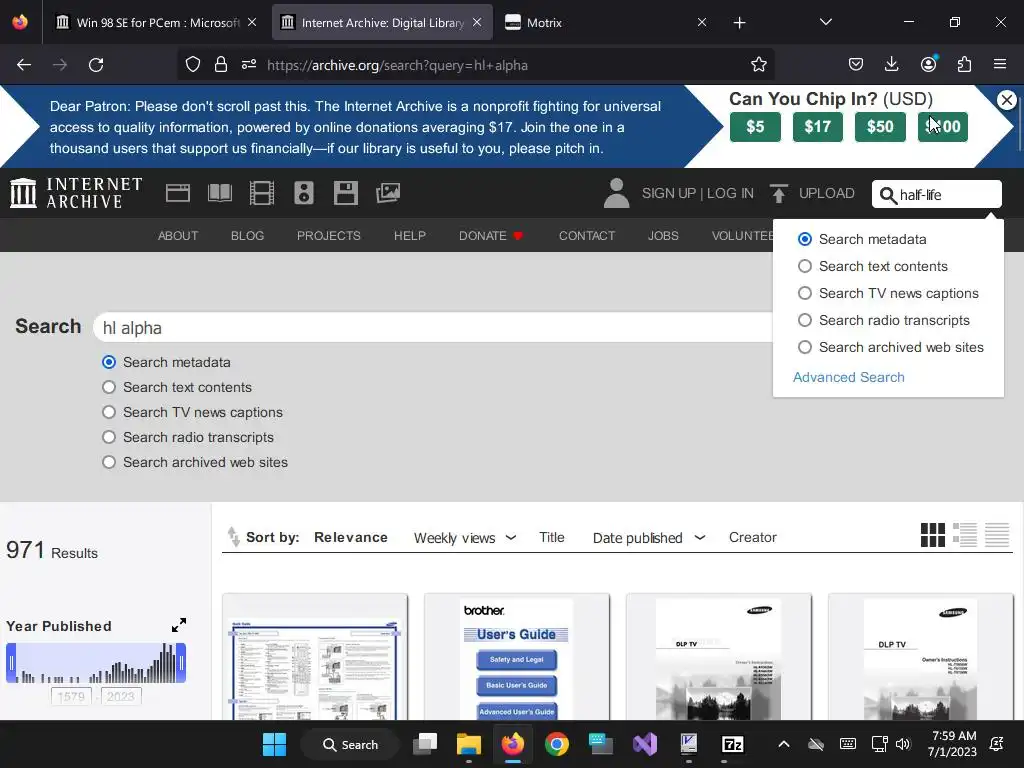Go back to previous page
Image resolution: width=1024 pixels, height=768 pixels.
pos(24,65)
